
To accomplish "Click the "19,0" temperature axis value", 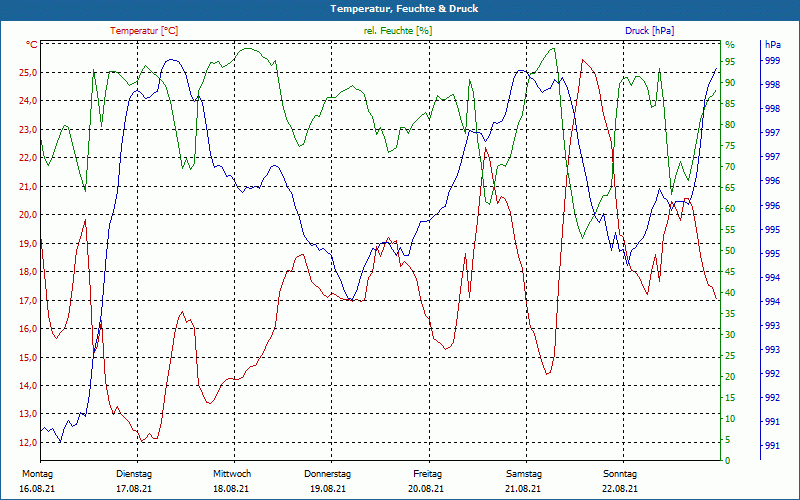I will [28, 243].
